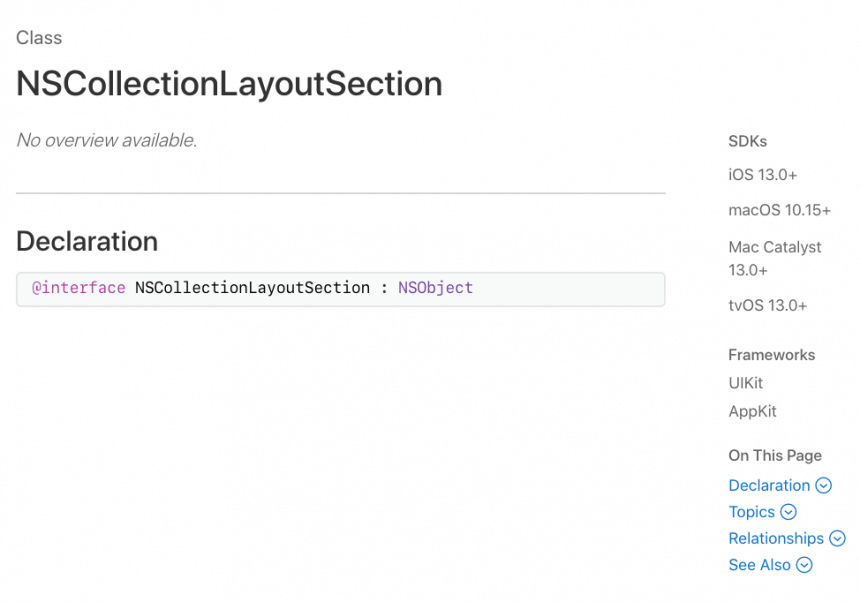860x602 pixels.
Task: Open the NSObject superclass link
Action: (435, 287)
